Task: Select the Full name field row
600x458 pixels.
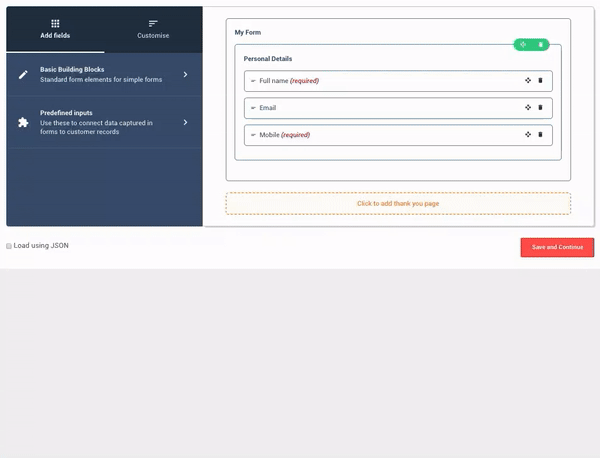Action: [x=398, y=81]
